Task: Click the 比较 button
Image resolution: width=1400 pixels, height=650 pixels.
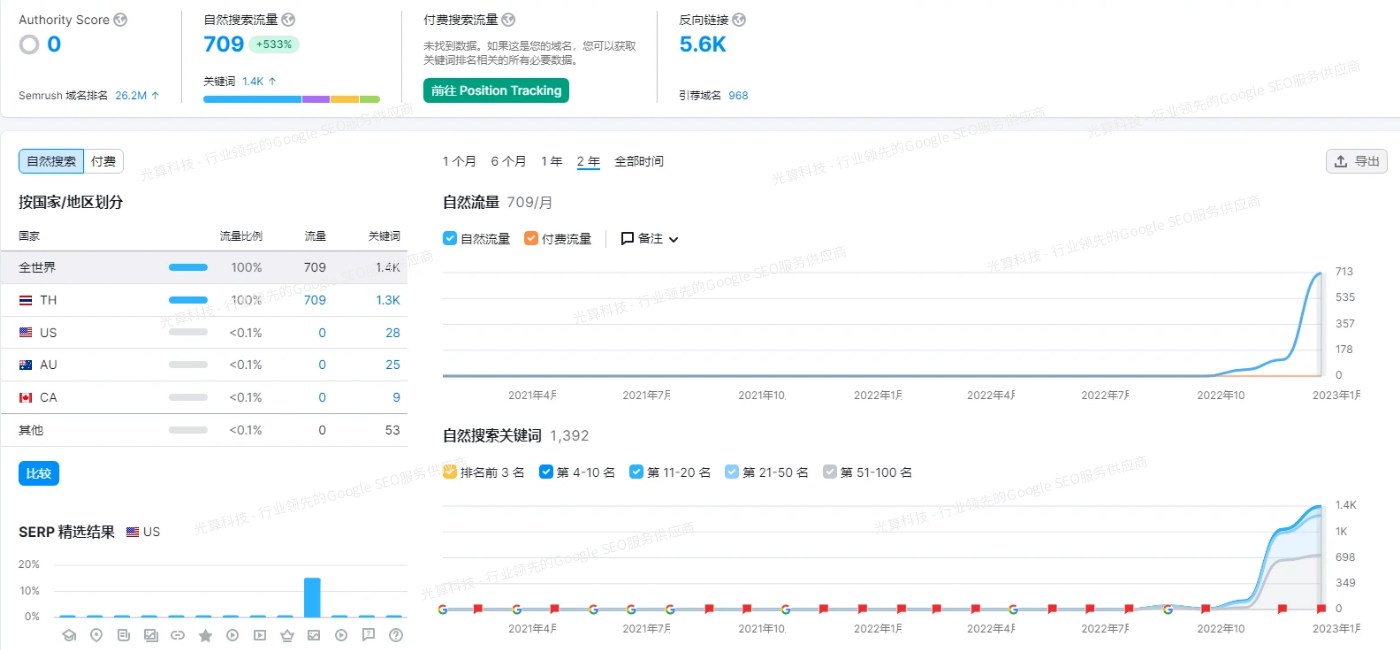Action: (x=38, y=473)
